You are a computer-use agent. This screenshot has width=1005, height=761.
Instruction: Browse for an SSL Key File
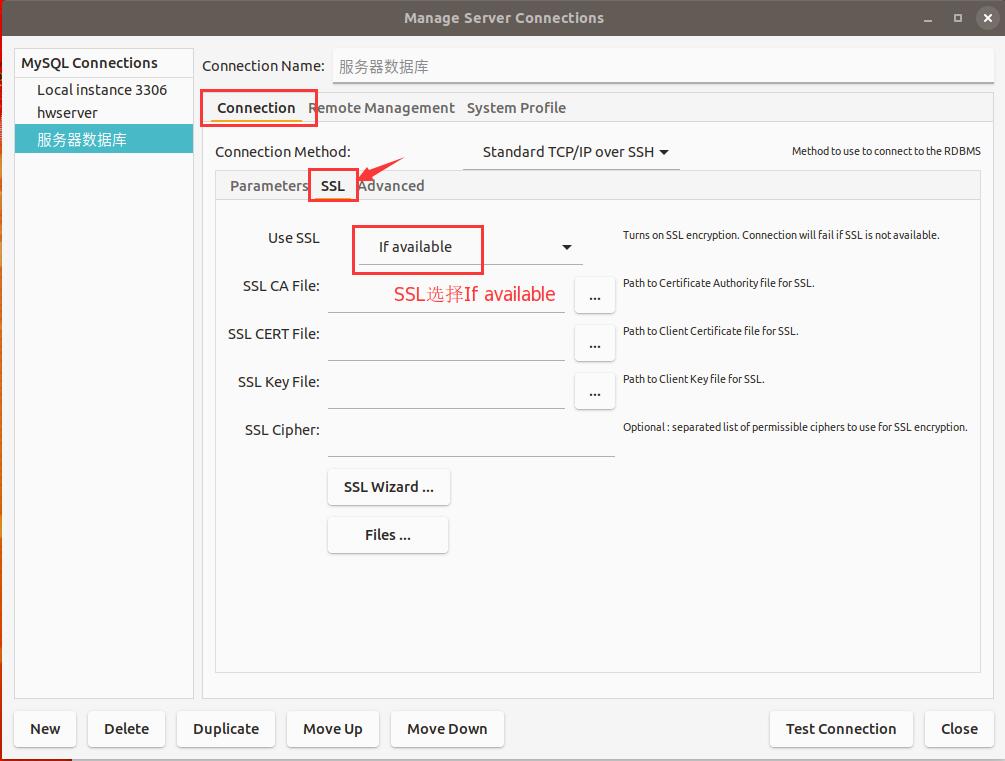pyautogui.click(x=594, y=391)
